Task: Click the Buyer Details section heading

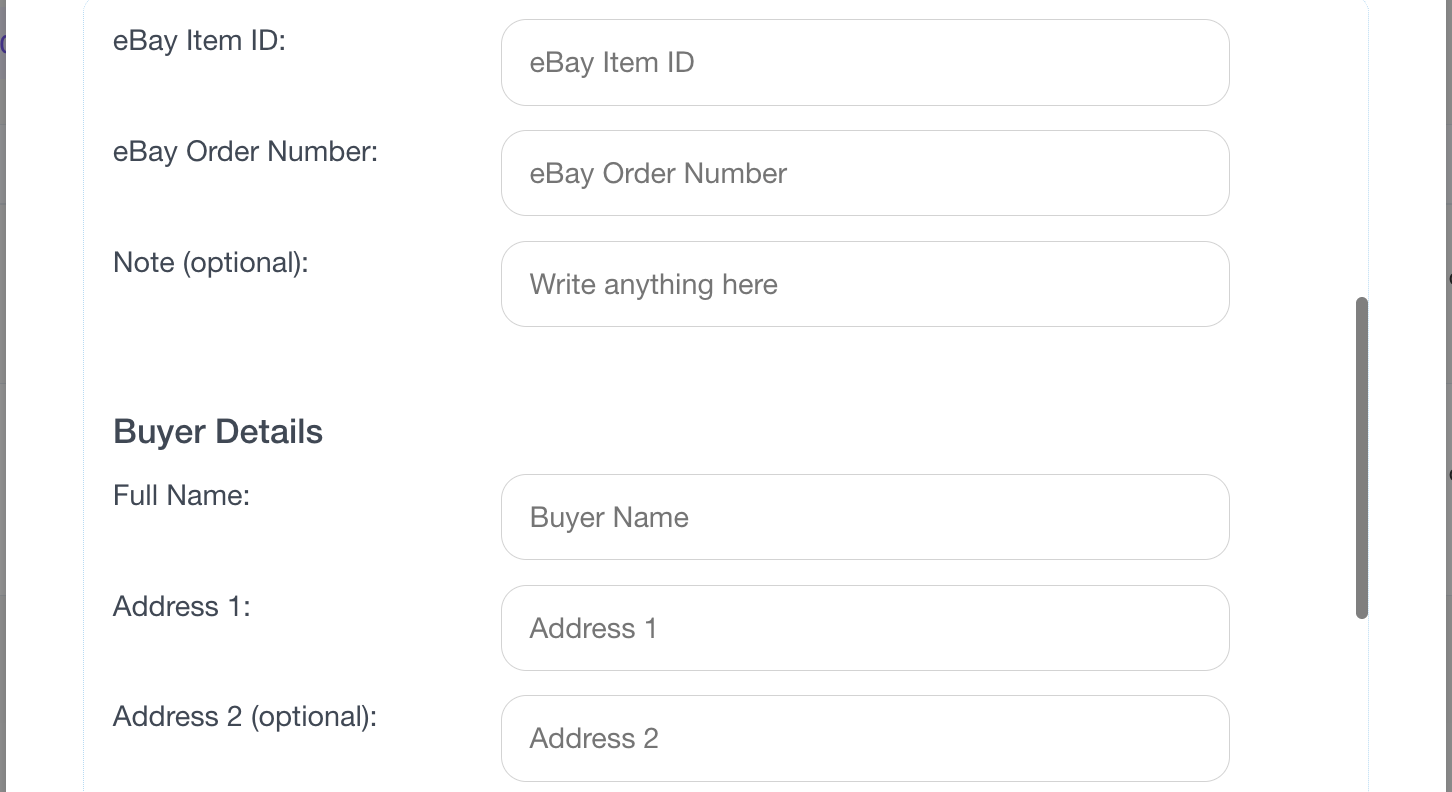Action: [x=218, y=431]
